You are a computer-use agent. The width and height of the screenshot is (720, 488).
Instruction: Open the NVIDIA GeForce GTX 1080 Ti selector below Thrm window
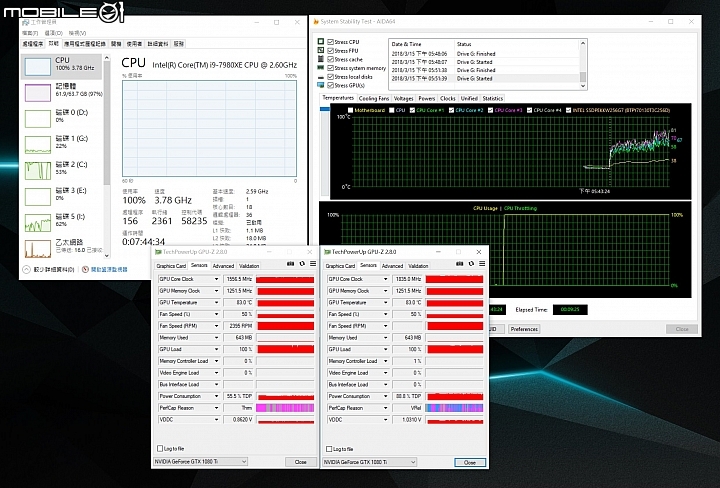pyautogui.click(x=200, y=461)
